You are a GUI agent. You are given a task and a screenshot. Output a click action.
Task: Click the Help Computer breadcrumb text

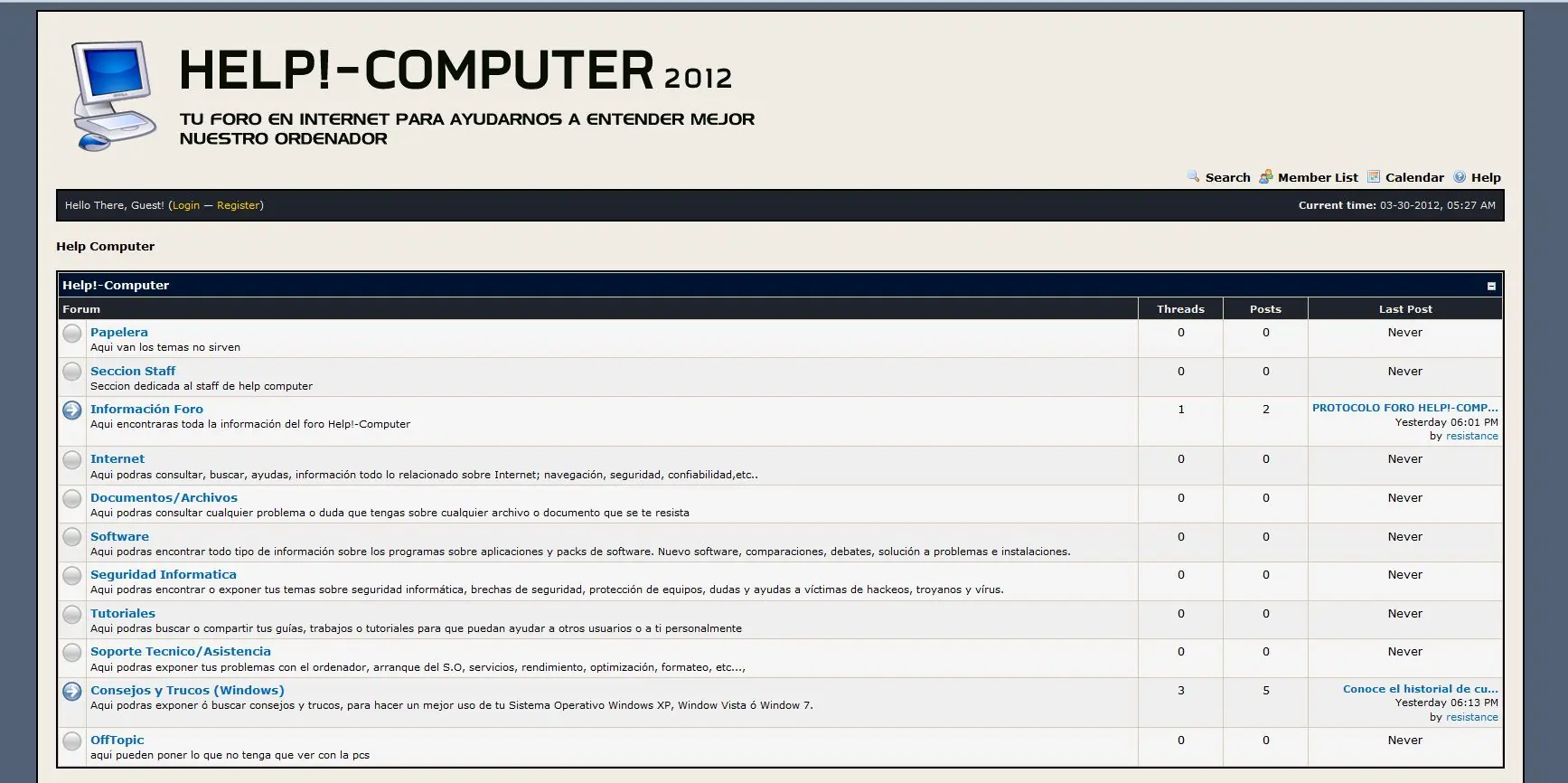(105, 246)
